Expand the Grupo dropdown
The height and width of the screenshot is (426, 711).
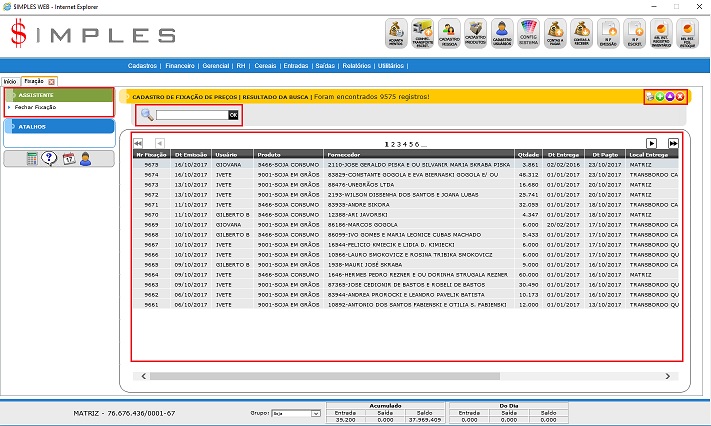point(316,412)
